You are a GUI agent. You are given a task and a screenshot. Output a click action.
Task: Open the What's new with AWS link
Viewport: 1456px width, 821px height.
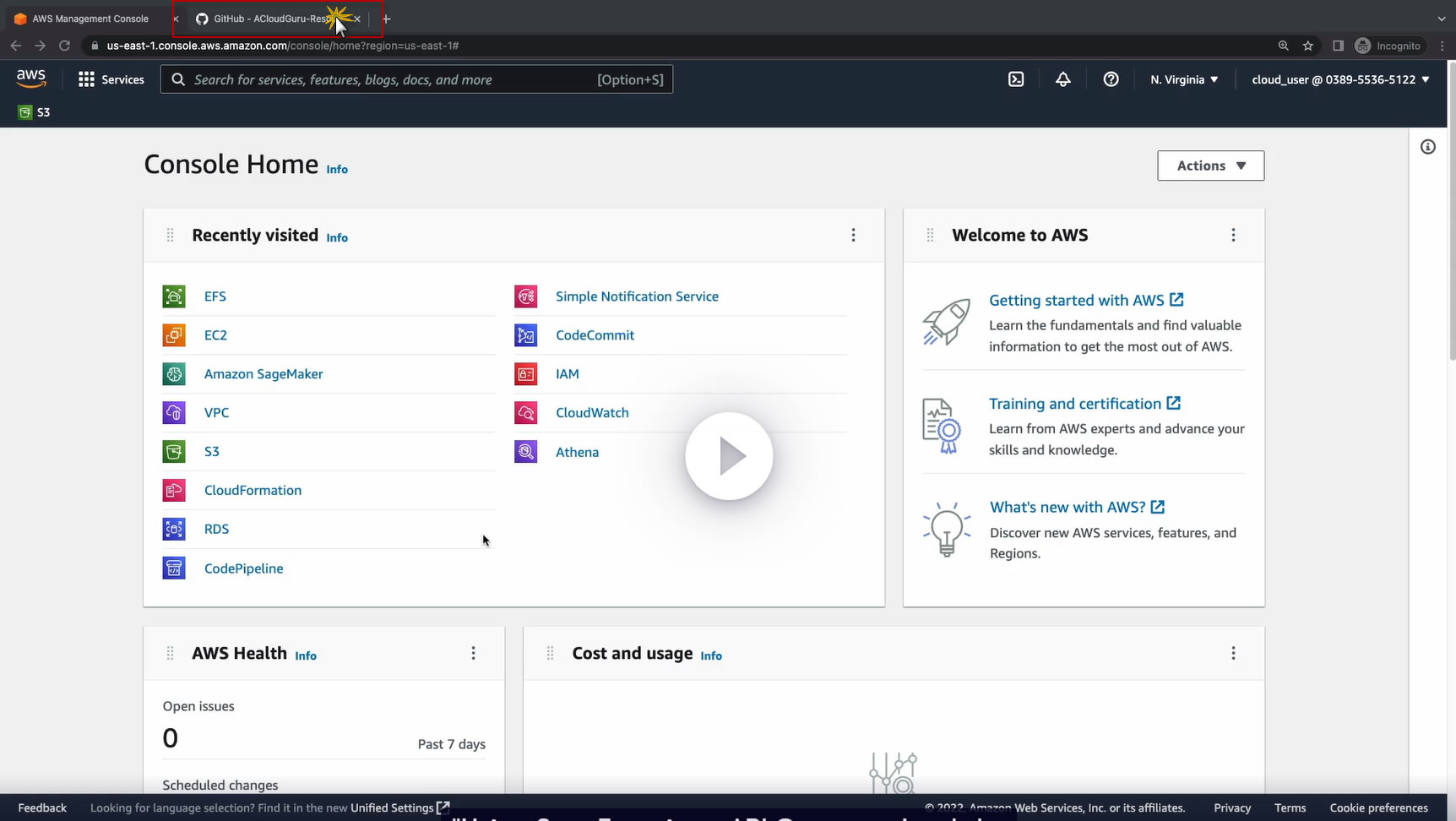(1077, 507)
